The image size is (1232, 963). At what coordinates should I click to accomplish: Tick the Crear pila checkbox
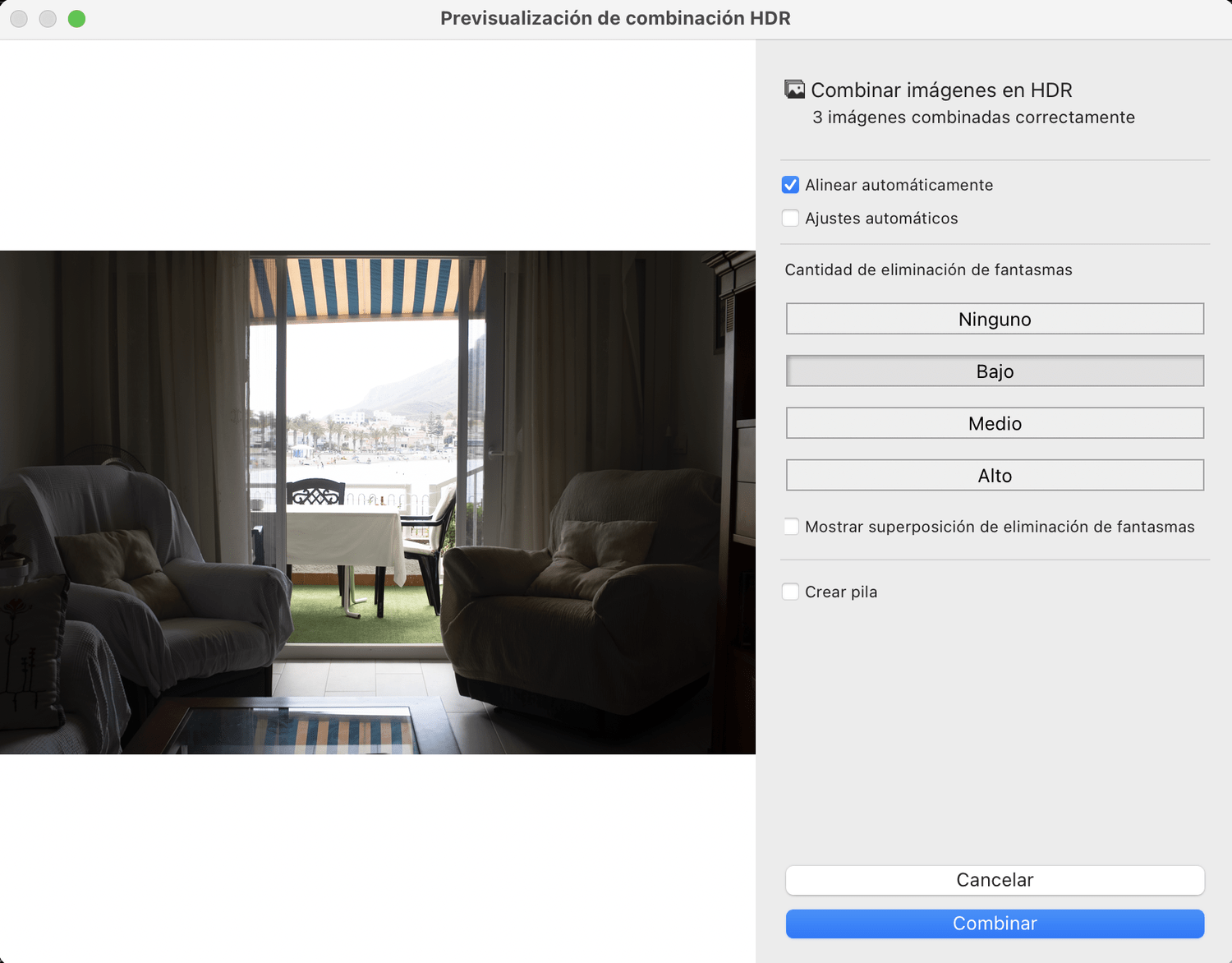click(x=790, y=592)
